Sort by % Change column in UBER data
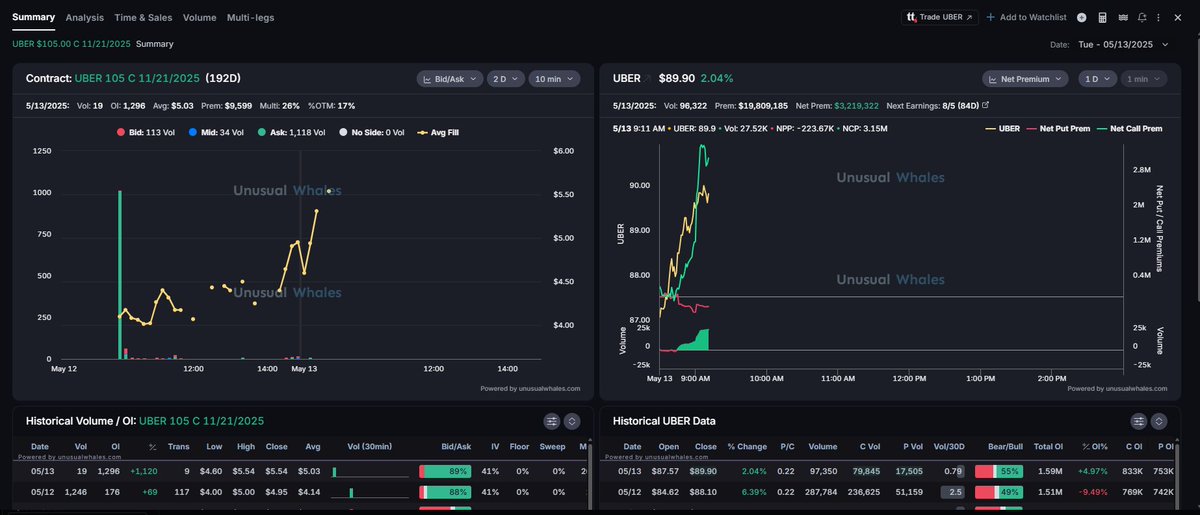The height and width of the screenshot is (515, 1200). 745,447
